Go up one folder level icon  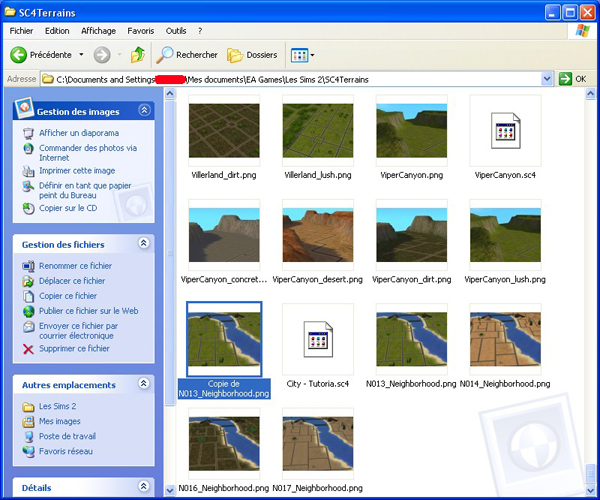pyautogui.click(x=138, y=55)
